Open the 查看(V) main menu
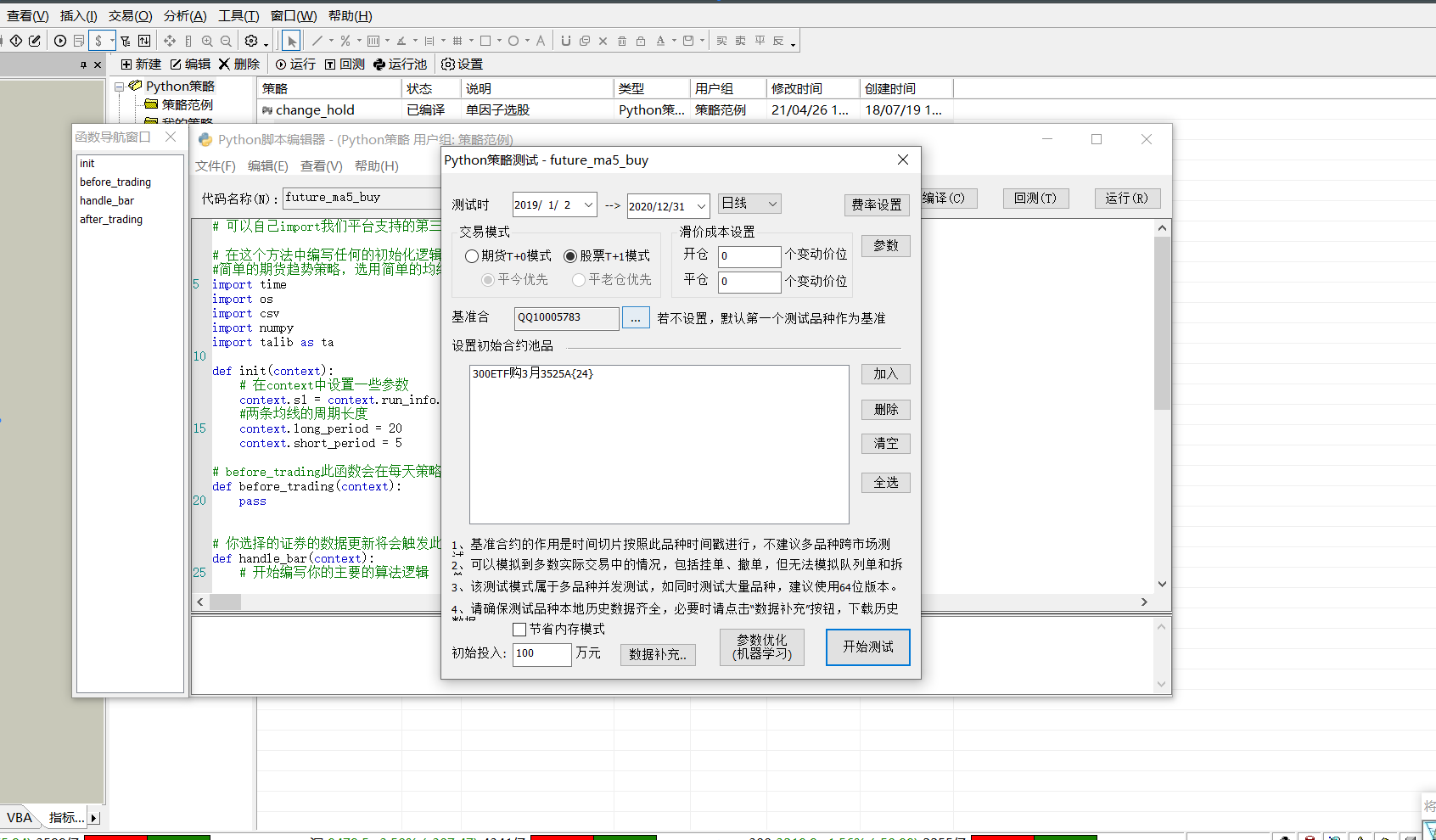 [x=28, y=16]
